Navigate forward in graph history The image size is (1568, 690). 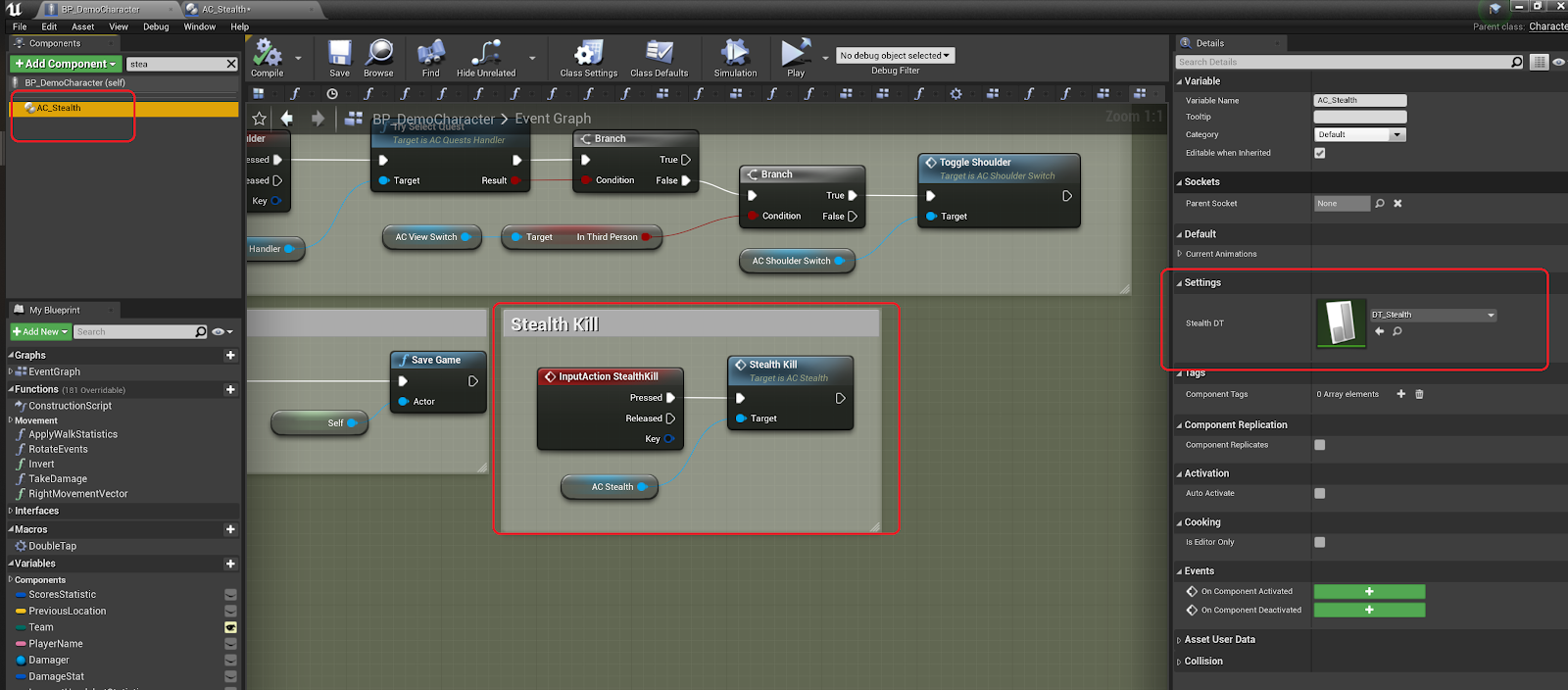(318, 119)
